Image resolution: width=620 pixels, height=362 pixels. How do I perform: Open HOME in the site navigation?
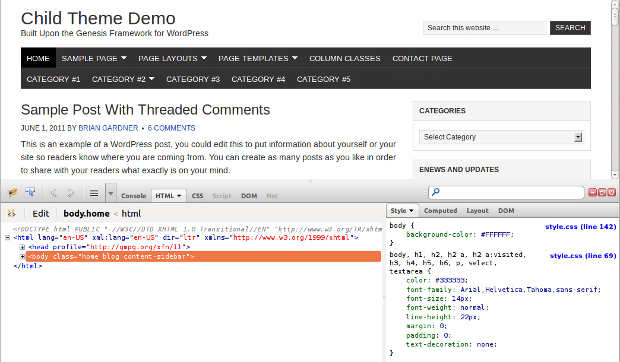click(x=38, y=58)
